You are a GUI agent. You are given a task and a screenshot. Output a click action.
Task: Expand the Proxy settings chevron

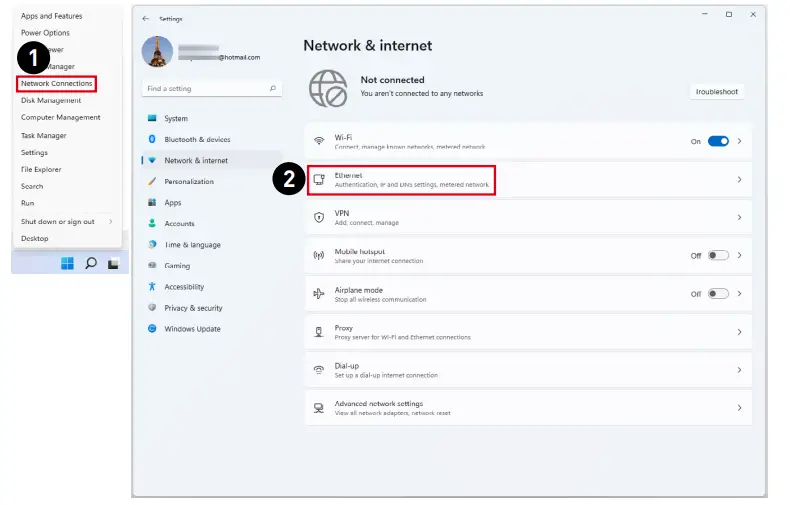tap(739, 332)
